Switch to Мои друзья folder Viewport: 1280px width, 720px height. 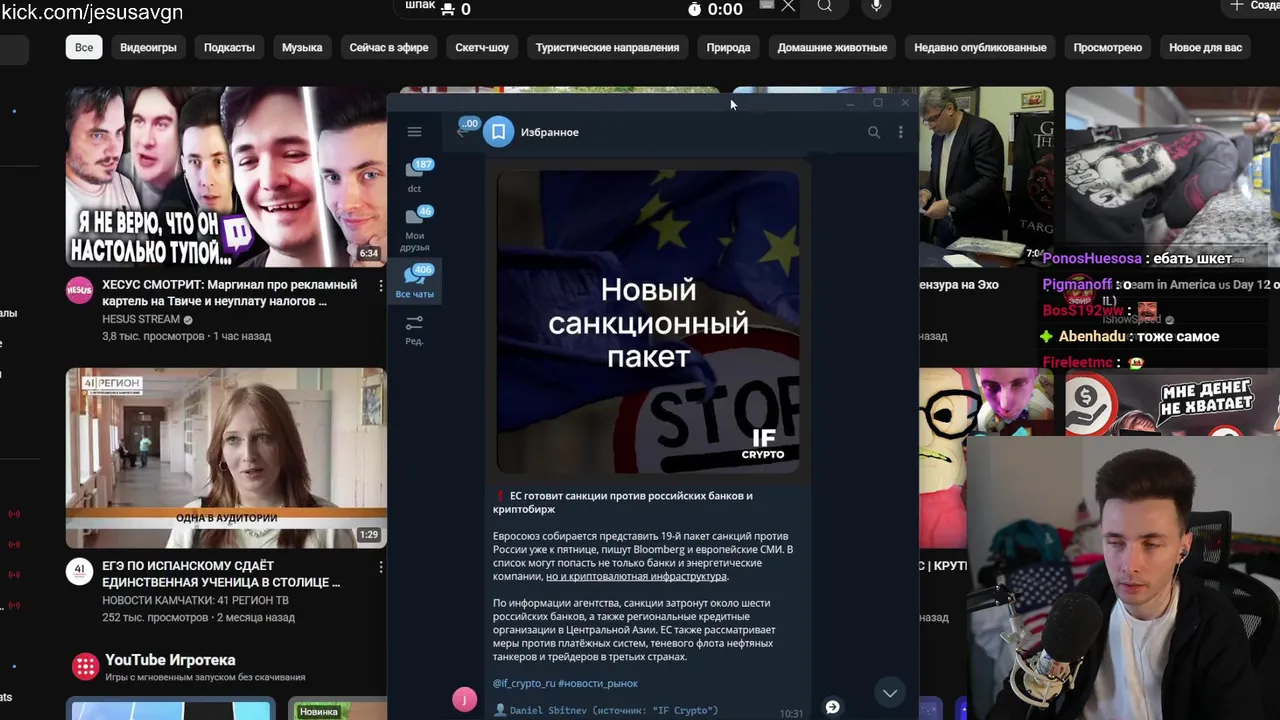click(414, 229)
